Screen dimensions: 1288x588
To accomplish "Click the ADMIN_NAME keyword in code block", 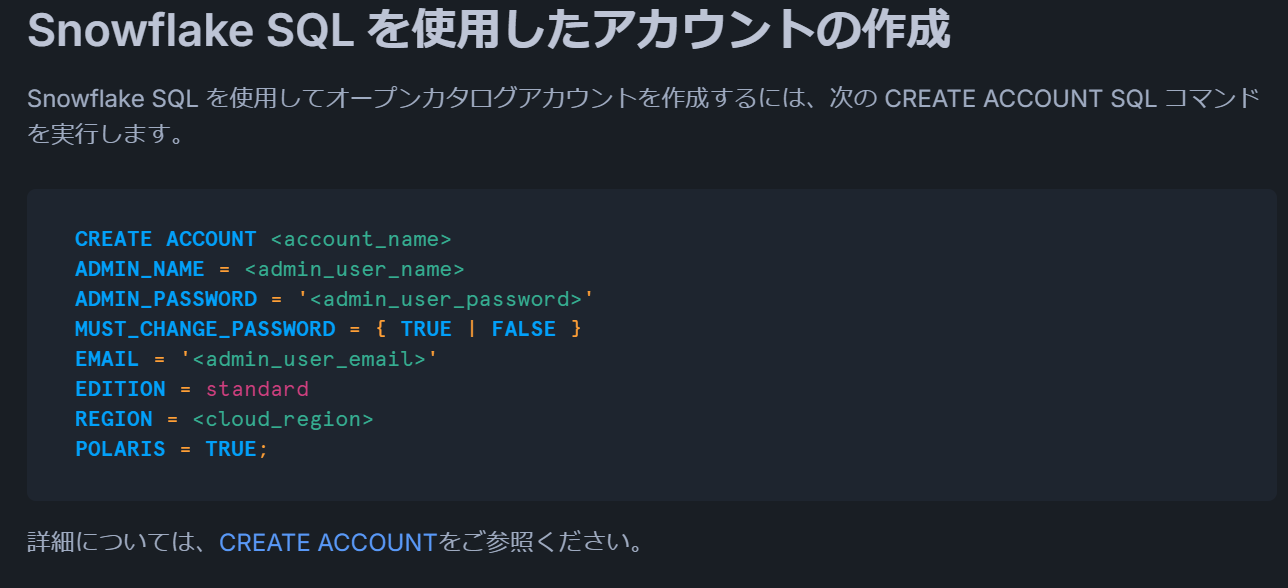I will click(x=139, y=269).
